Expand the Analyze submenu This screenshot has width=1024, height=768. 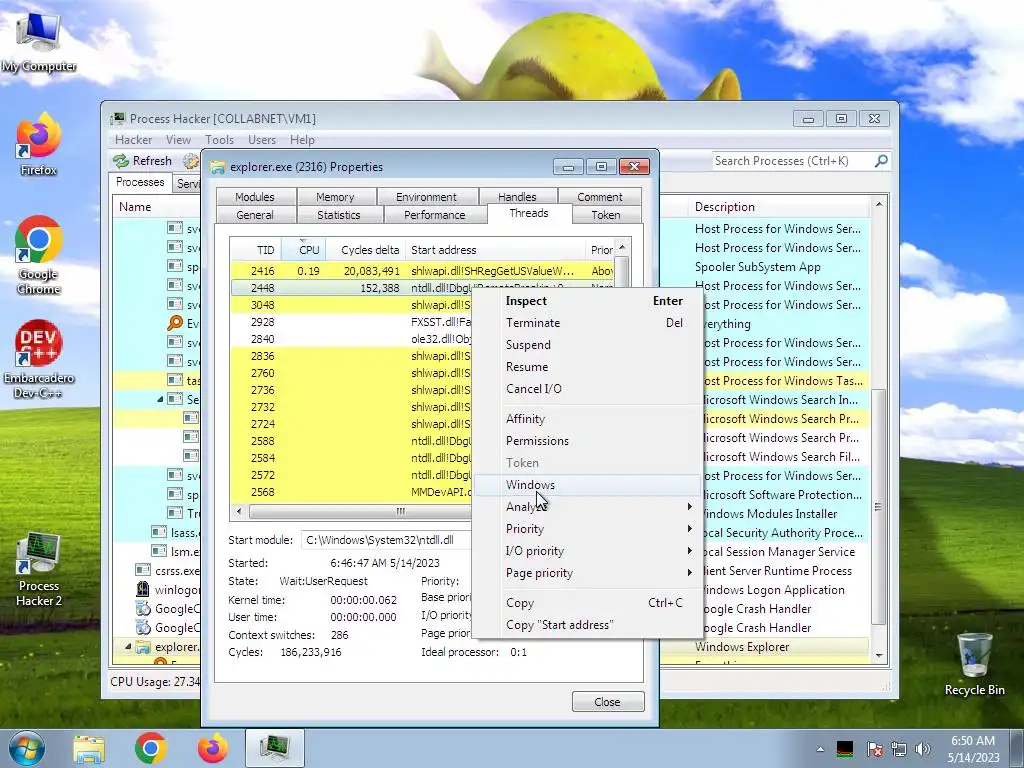[586, 507]
